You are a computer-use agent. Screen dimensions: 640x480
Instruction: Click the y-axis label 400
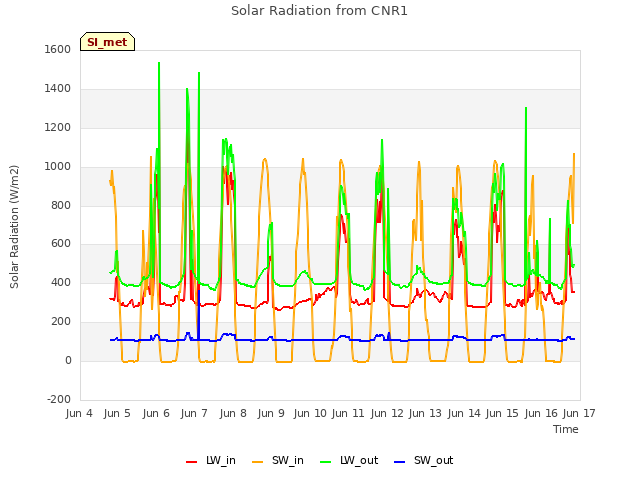click(x=61, y=282)
